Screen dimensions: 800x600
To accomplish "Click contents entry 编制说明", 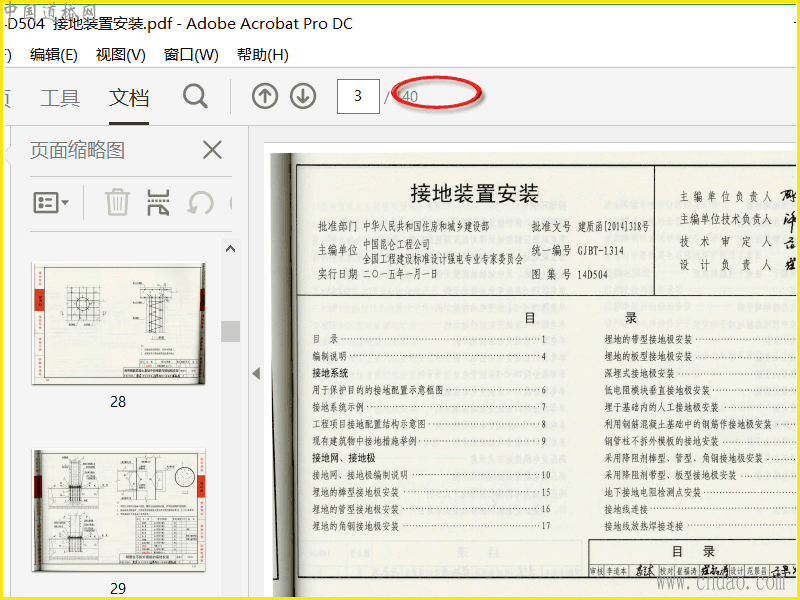I will coord(330,356).
